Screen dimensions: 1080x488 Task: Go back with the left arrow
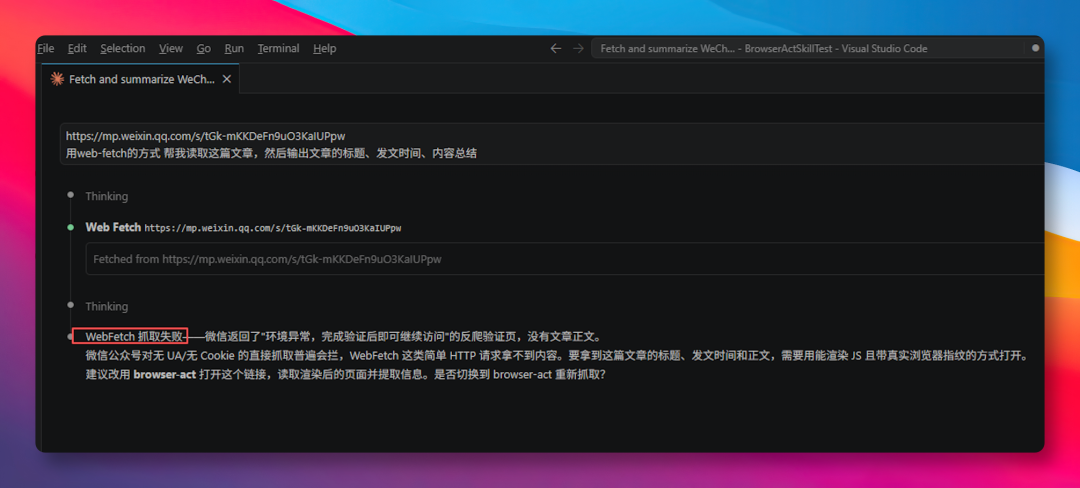pyautogui.click(x=556, y=49)
